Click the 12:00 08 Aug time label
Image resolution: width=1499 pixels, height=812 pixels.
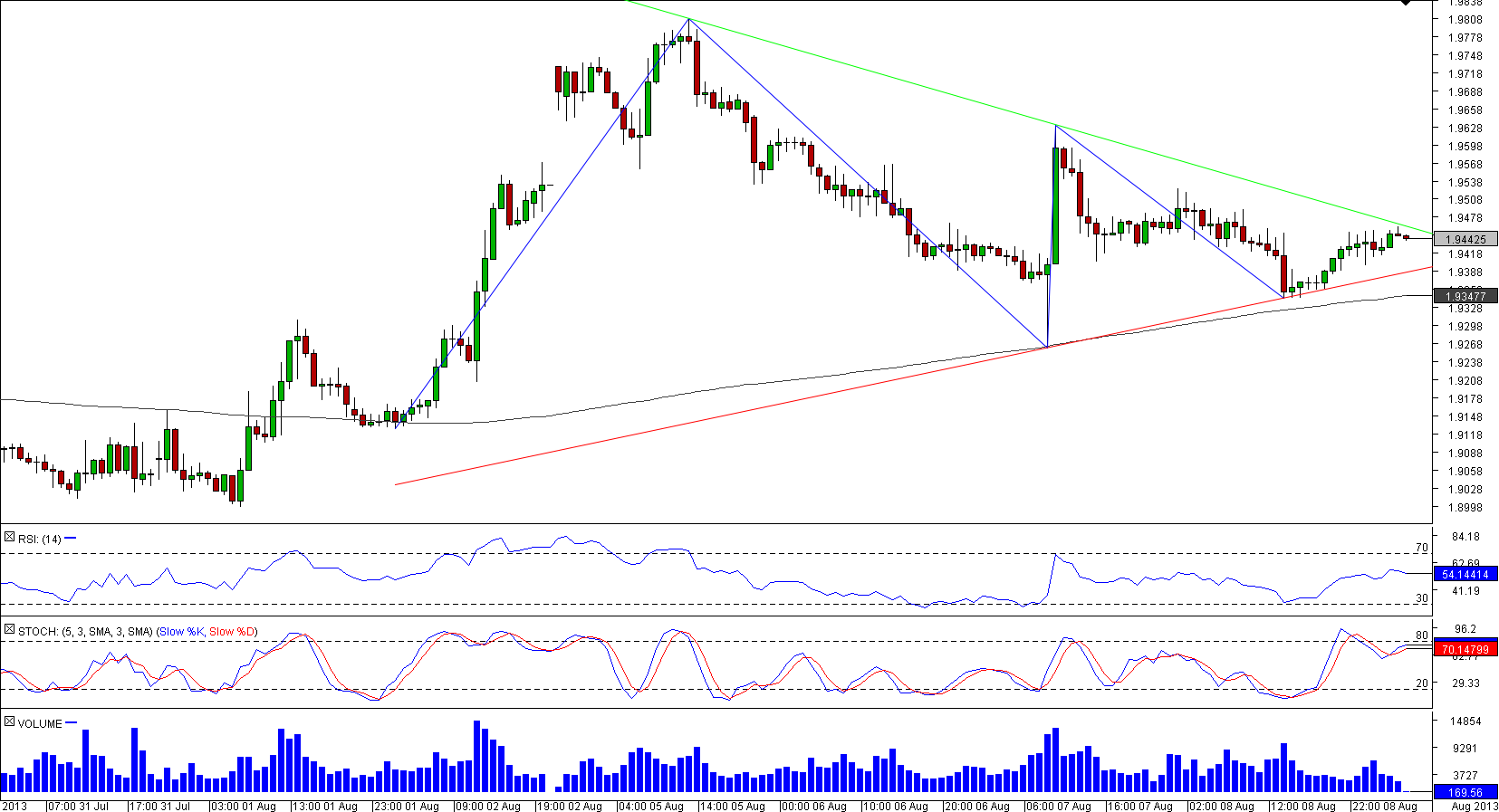(1302, 806)
